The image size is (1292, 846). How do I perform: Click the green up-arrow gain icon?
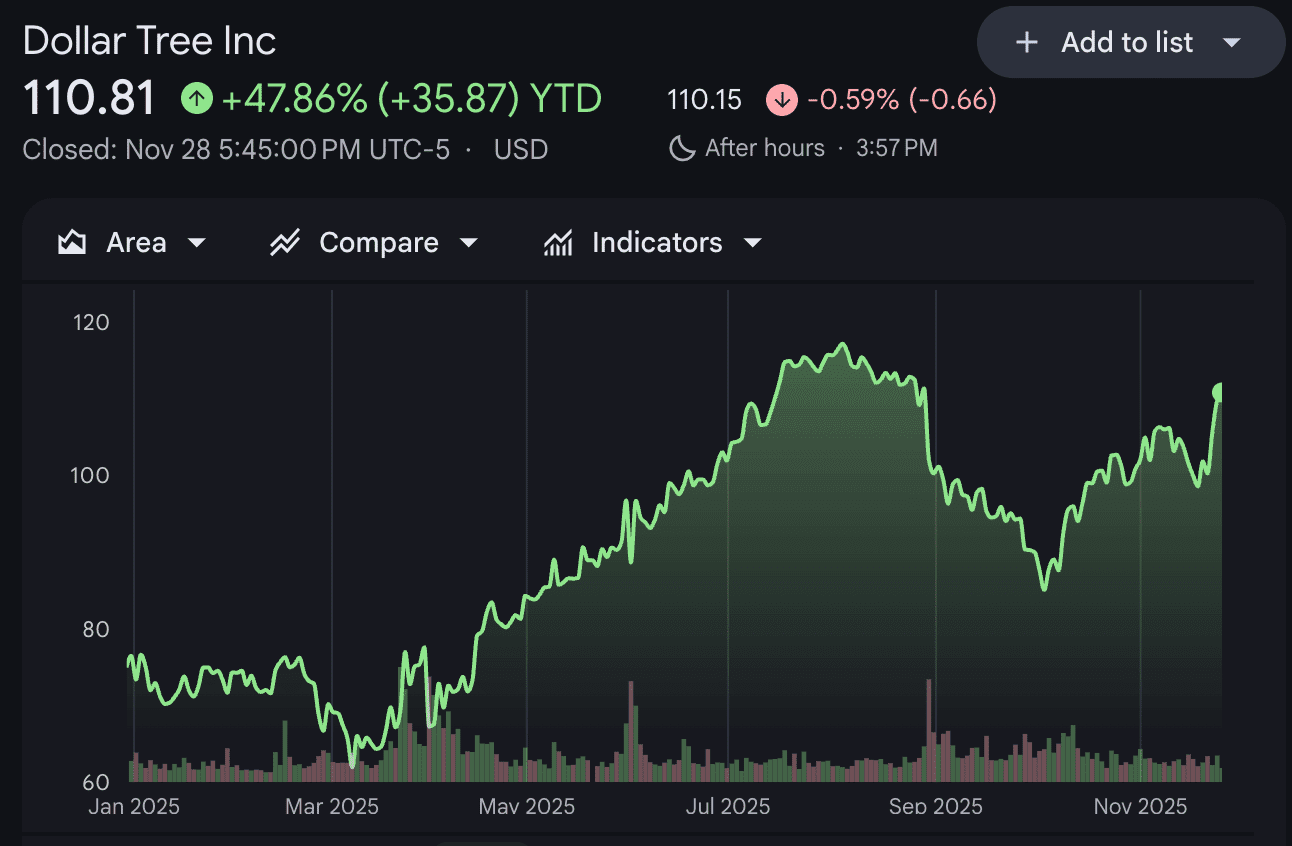coord(197,99)
